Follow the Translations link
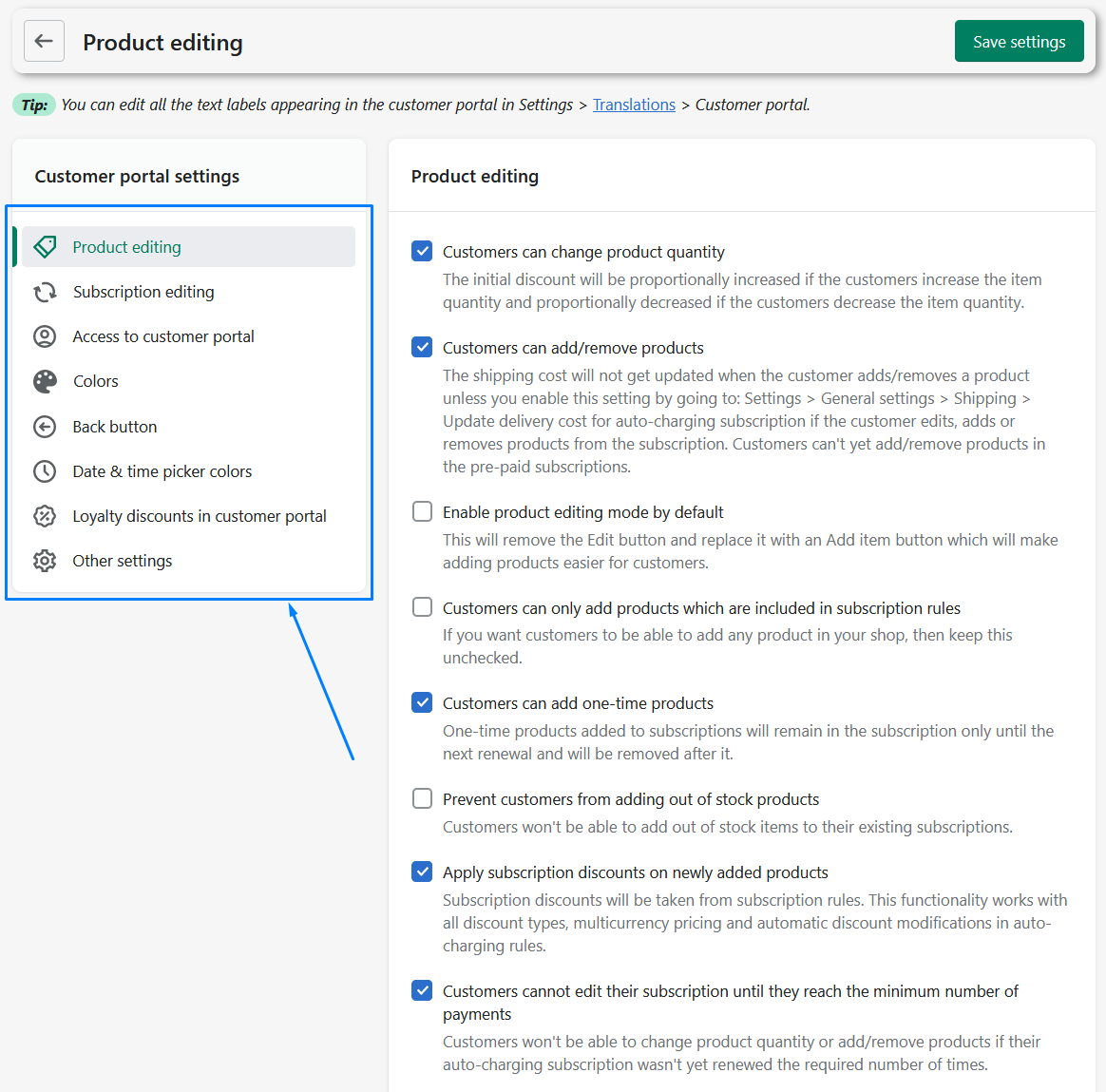1106x1092 pixels. pos(634,105)
